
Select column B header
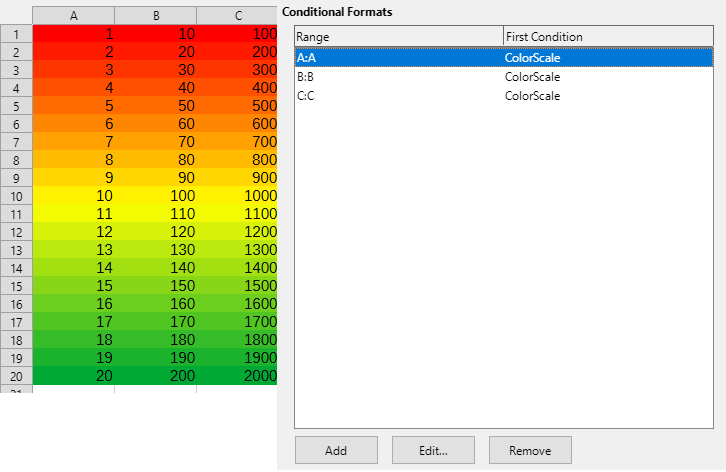tap(156, 16)
